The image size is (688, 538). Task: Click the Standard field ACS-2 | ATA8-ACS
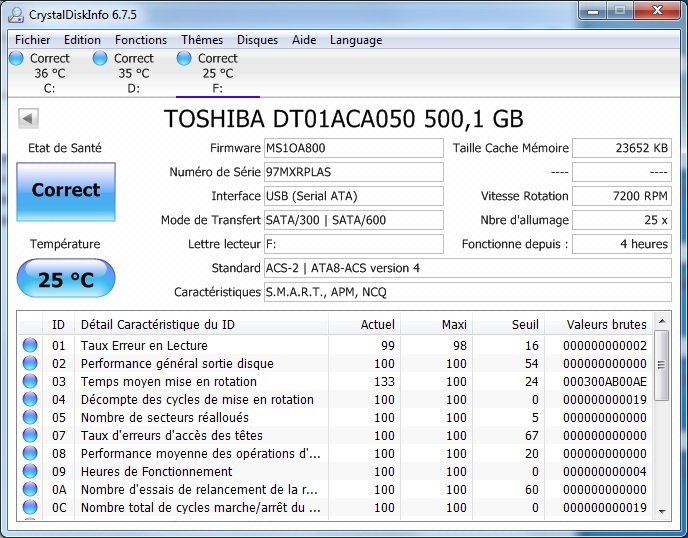pyautogui.click(x=468, y=268)
